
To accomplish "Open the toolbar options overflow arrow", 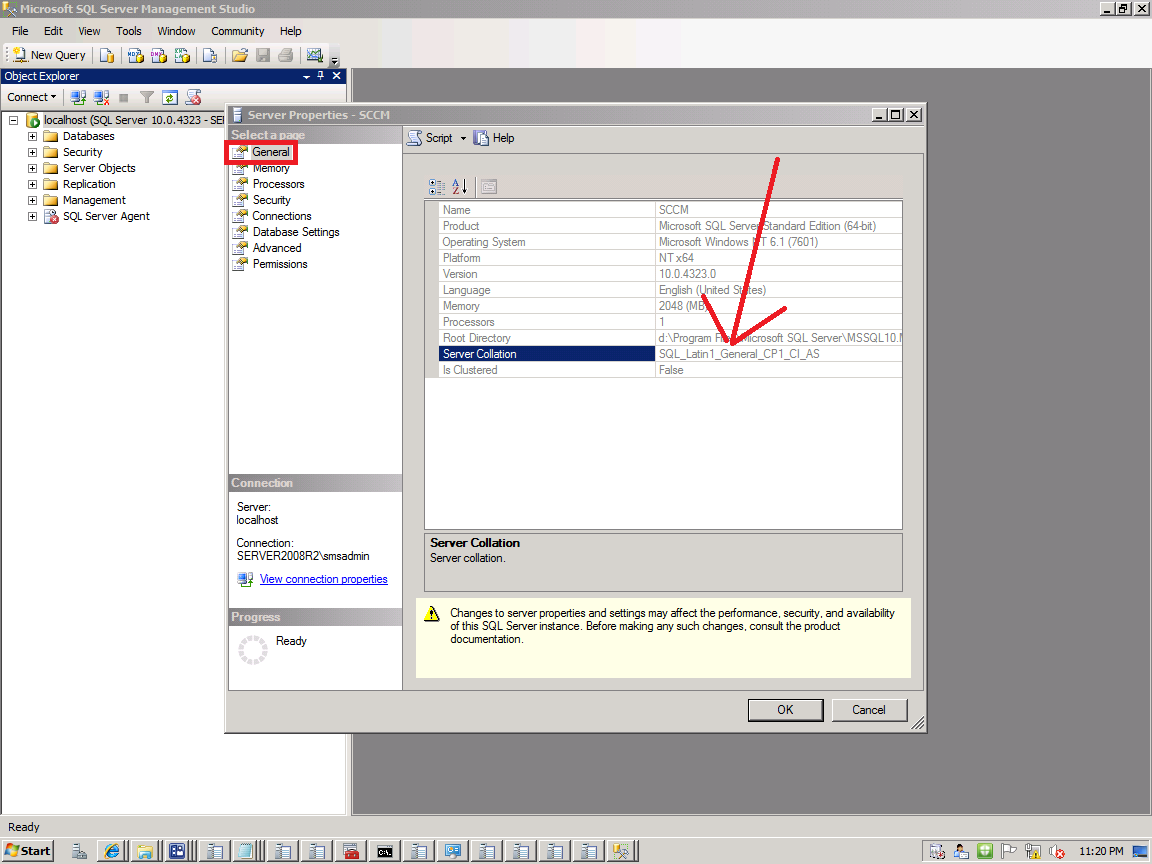I will 334,60.
